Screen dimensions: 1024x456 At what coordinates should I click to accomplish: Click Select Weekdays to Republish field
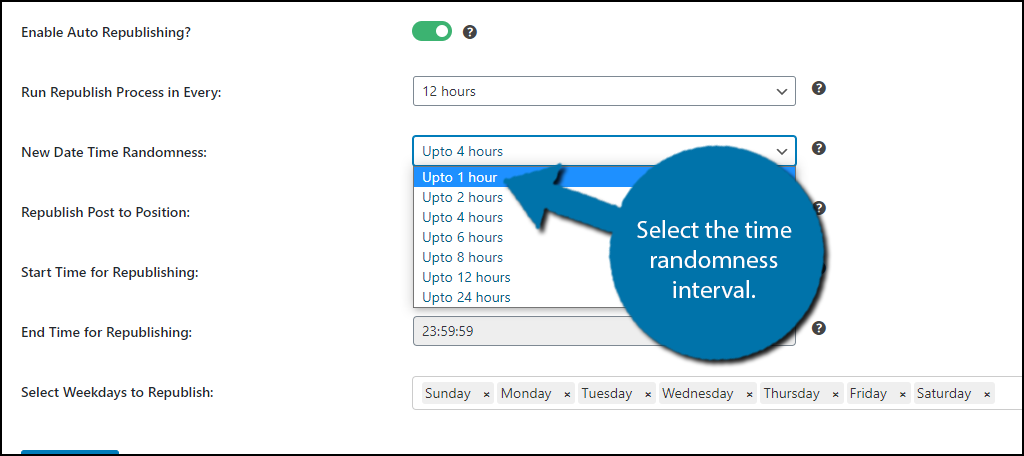(x=1003, y=393)
